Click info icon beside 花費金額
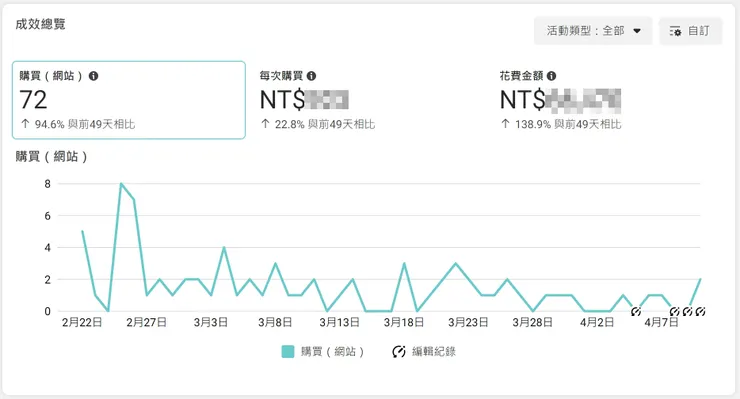This screenshot has height=399, width=740. pyautogui.click(x=551, y=76)
